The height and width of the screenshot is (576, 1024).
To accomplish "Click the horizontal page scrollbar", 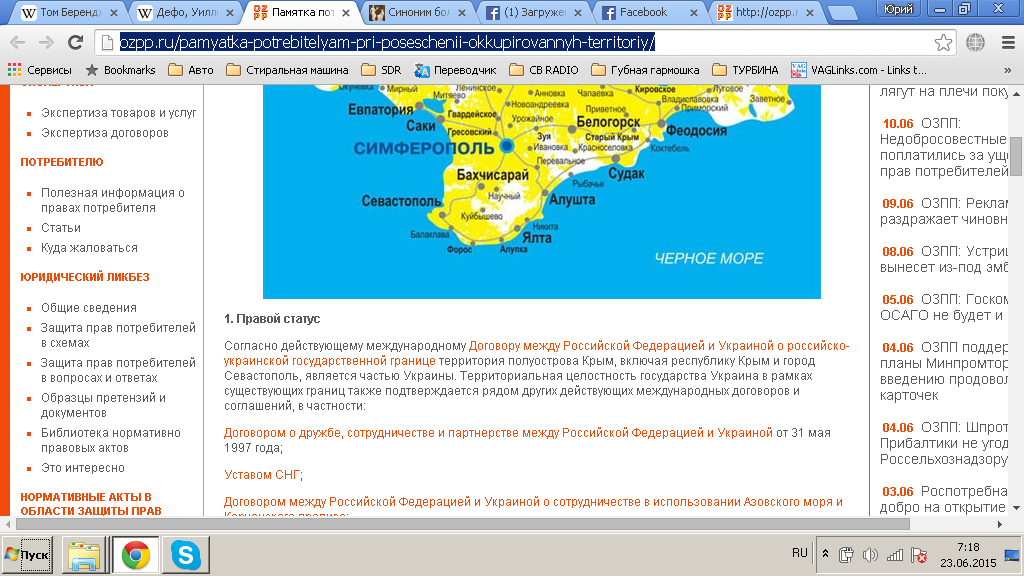I will click(462, 524).
